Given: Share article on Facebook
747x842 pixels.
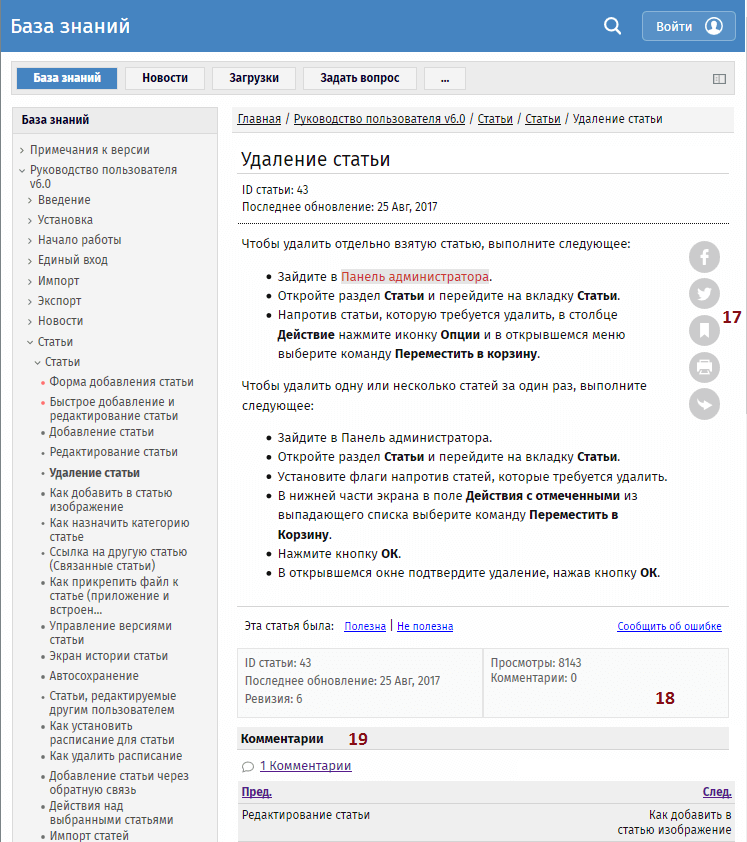Looking at the screenshot, I should 704,257.
